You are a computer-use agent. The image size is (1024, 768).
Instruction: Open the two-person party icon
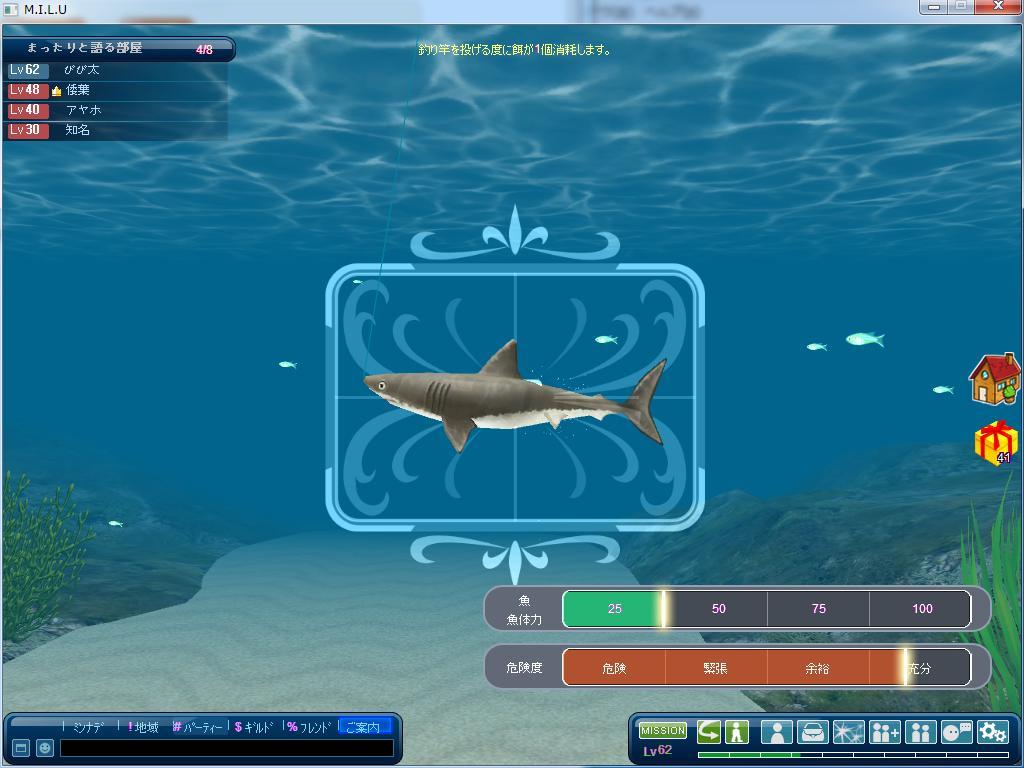pos(920,732)
